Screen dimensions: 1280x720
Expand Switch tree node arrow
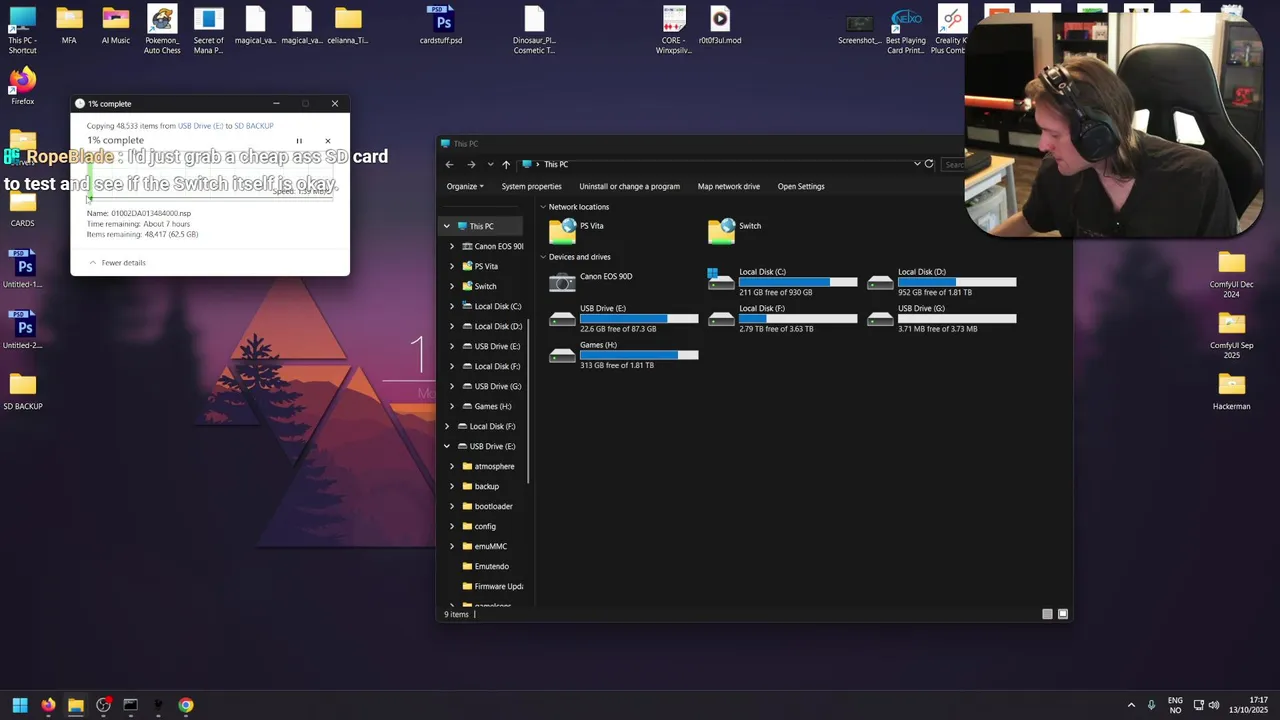[x=452, y=286]
